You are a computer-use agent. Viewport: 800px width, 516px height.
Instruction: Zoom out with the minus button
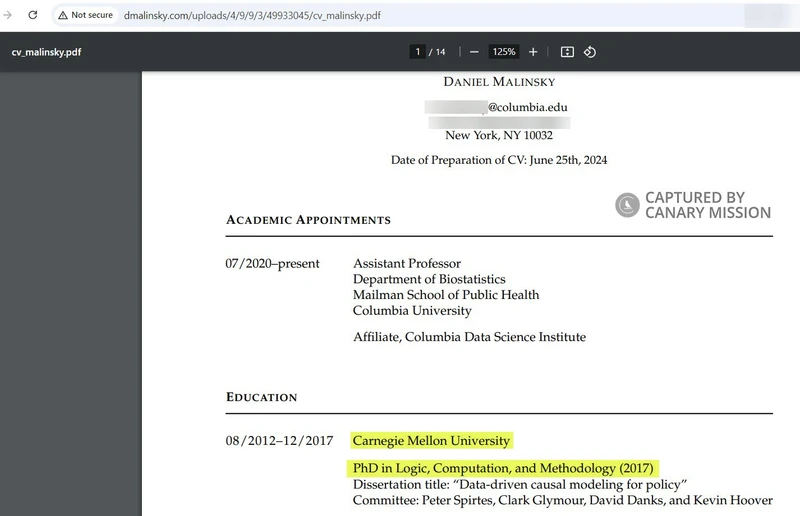coord(474,52)
